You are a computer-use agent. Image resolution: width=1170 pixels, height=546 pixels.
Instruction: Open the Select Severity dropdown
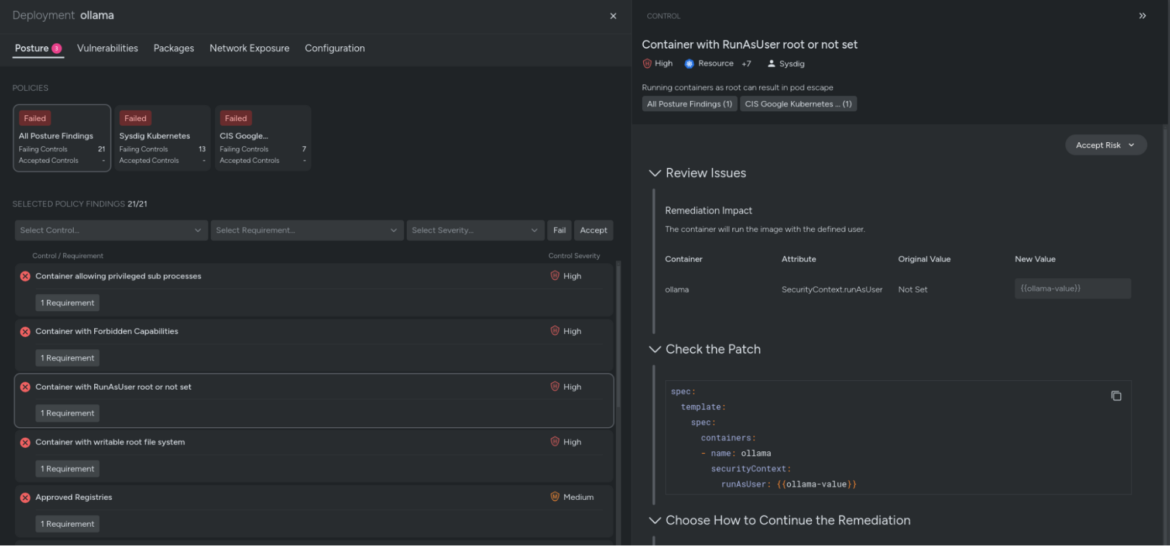475,230
